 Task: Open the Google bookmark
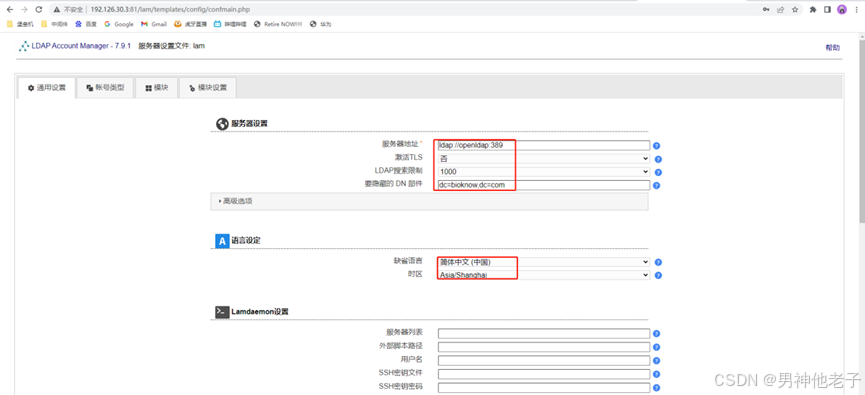(x=119, y=24)
